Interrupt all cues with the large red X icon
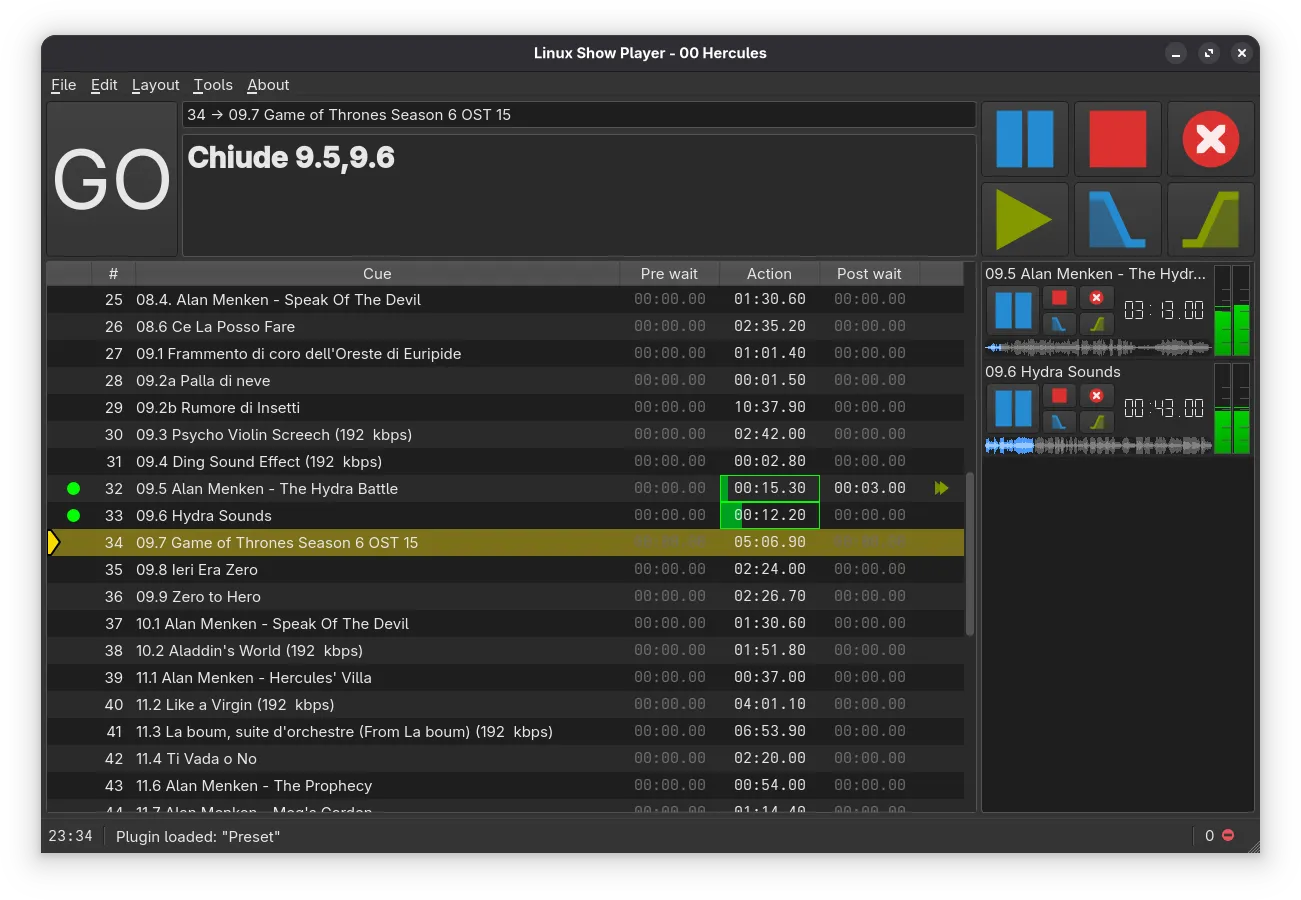 (1210, 139)
